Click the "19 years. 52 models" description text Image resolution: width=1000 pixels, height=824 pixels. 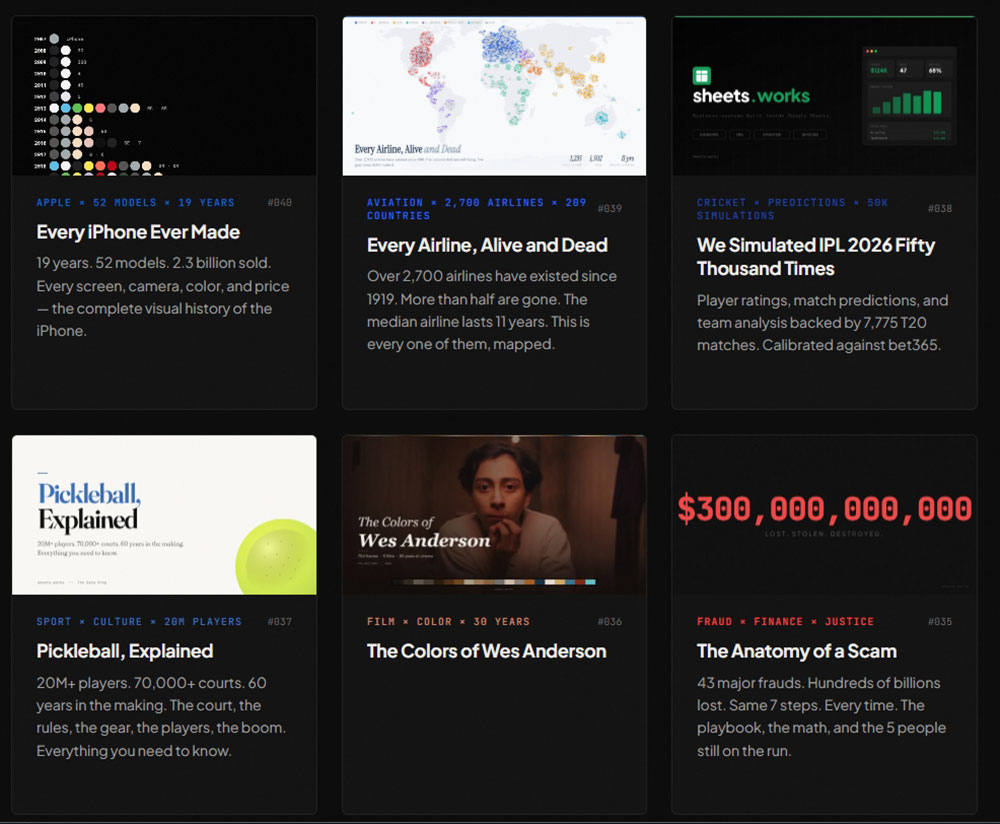(154, 264)
